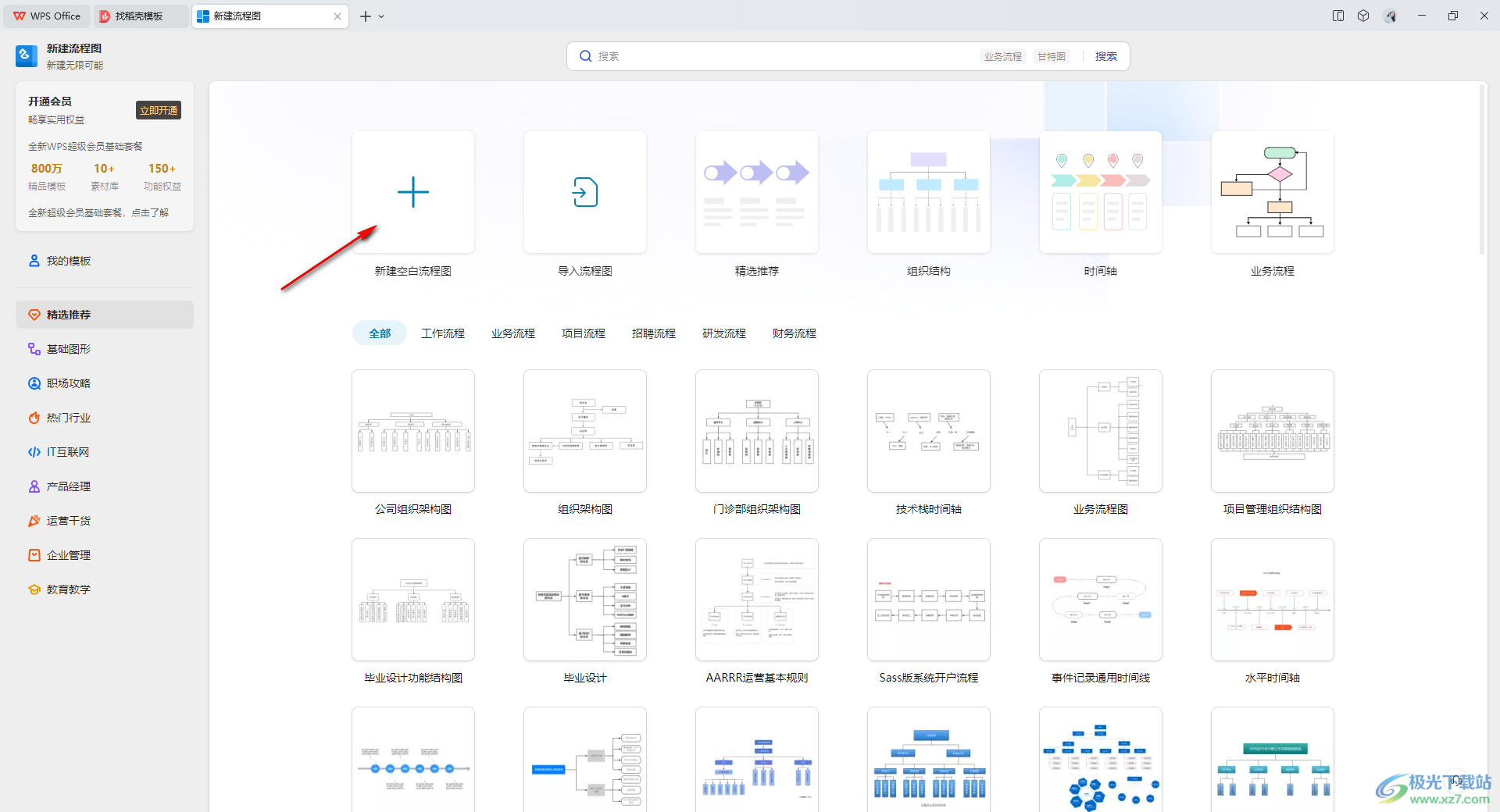Viewport: 1500px width, 812px height.
Task: Select 教育教学 sidebar item
Action: [x=105, y=589]
